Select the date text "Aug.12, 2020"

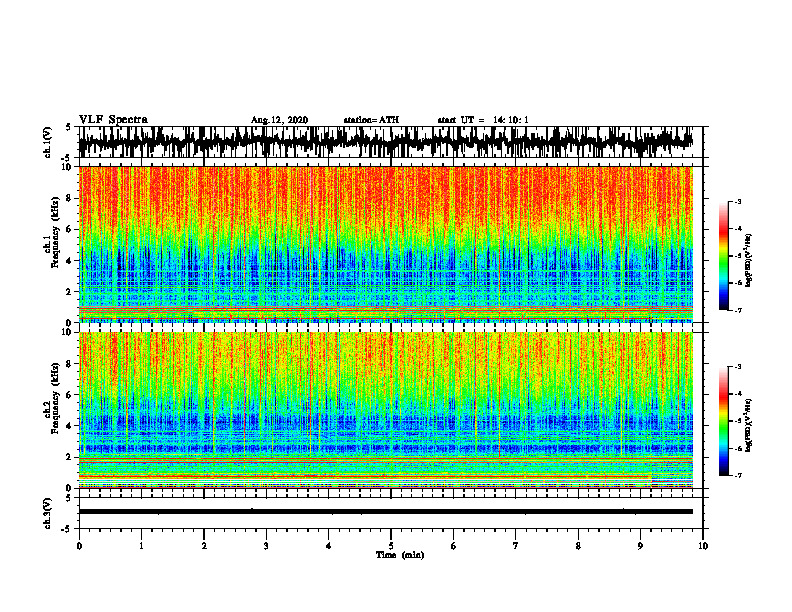pyautogui.click(x=279, y=120)
